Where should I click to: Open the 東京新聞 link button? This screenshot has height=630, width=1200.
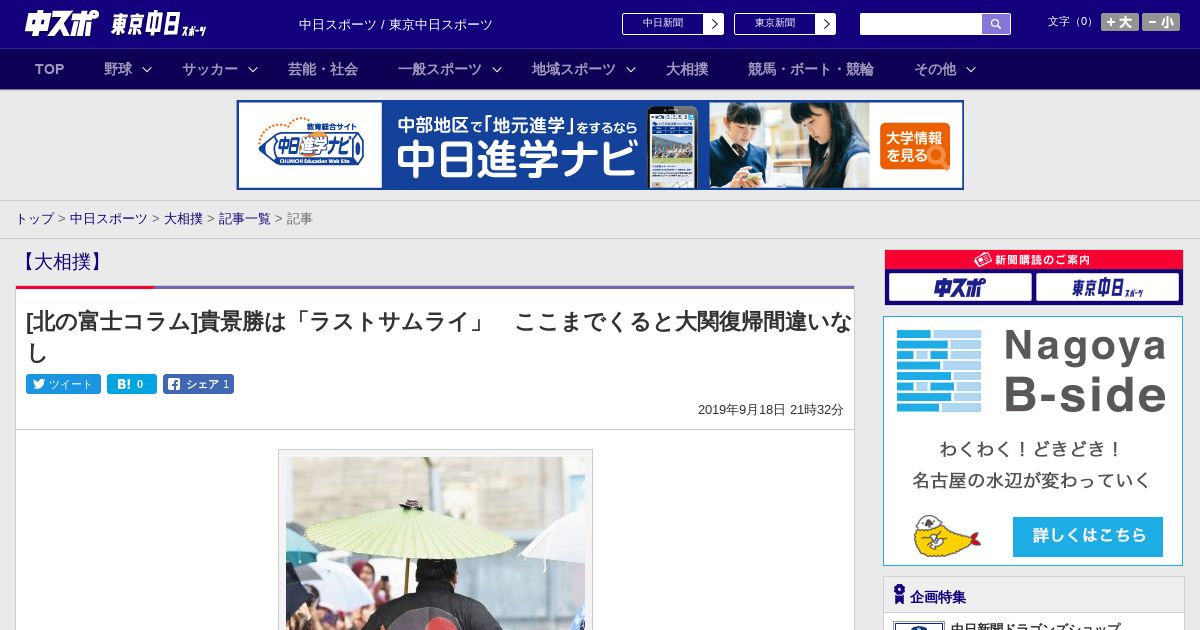784,24
